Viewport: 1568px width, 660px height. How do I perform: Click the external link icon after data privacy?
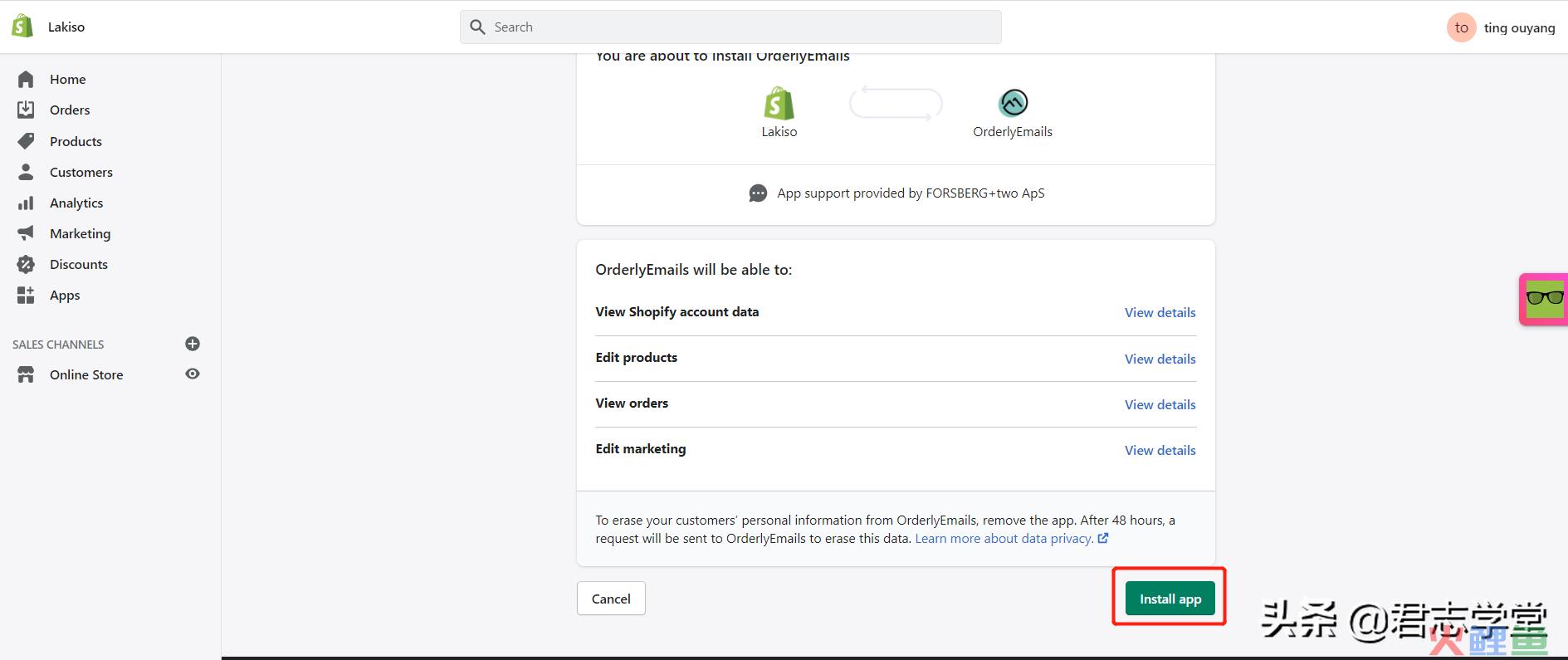tap(1103, 538)
